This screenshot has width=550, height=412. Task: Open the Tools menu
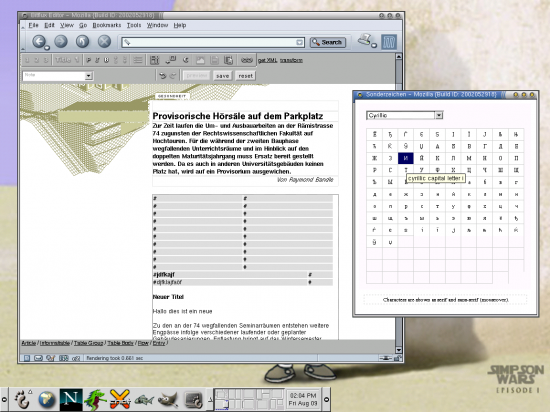(134, 25)
